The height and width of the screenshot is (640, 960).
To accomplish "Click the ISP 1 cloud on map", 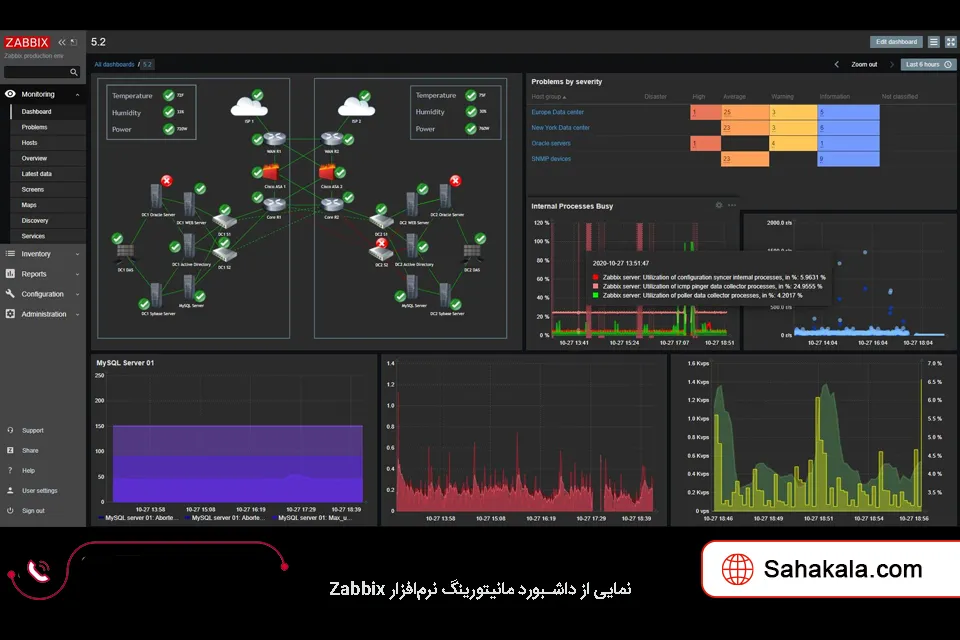I will click(x=249, y=107).
